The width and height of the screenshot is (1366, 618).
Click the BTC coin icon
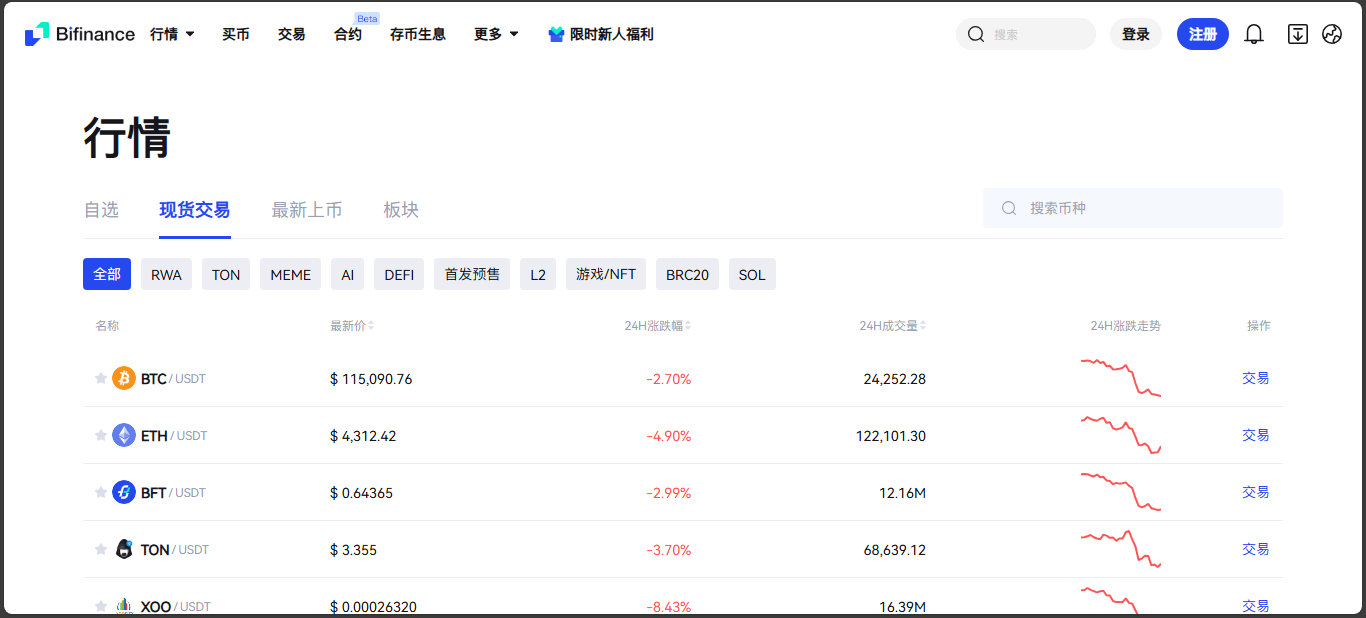pyautogui.click(x=124, y=378)
